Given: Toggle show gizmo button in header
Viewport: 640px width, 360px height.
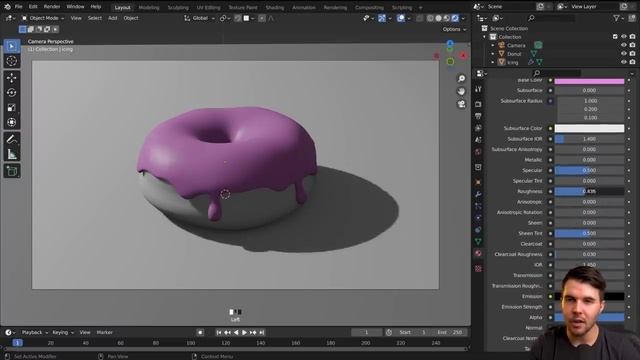Looking at the screenshot, I should [382, 18].
